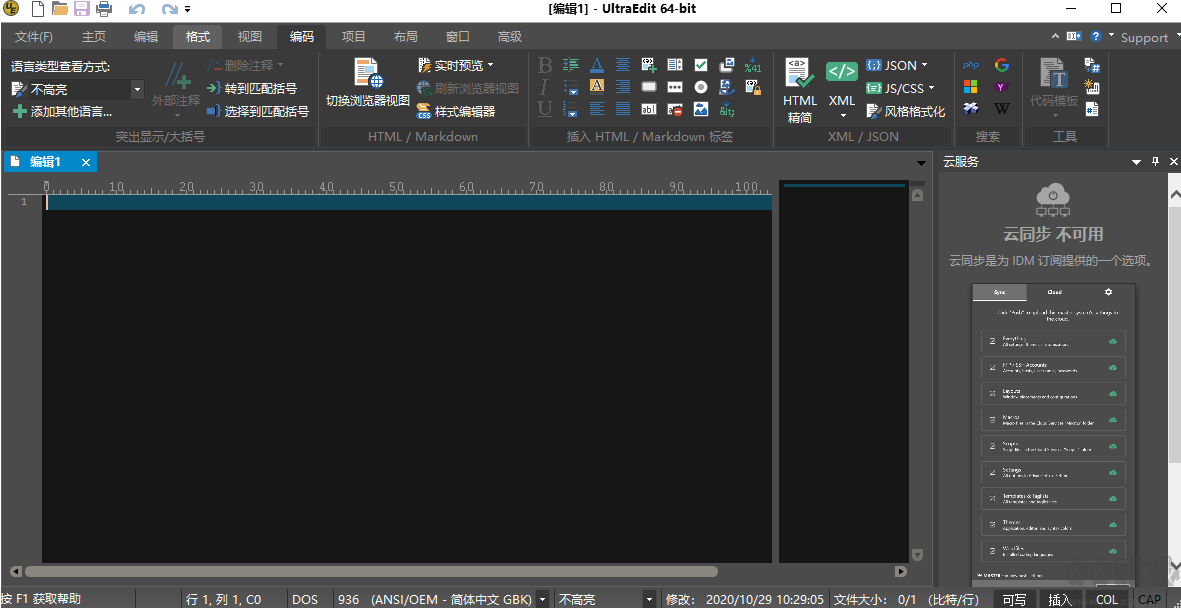Click the 风格格式化 button
This screenshot has width=1181, height=608.
[907, 111]
